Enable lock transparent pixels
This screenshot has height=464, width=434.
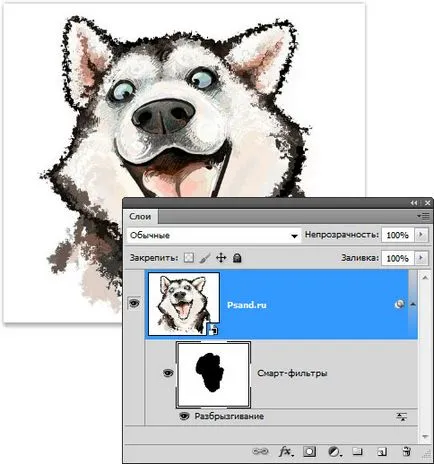[189, 258]
